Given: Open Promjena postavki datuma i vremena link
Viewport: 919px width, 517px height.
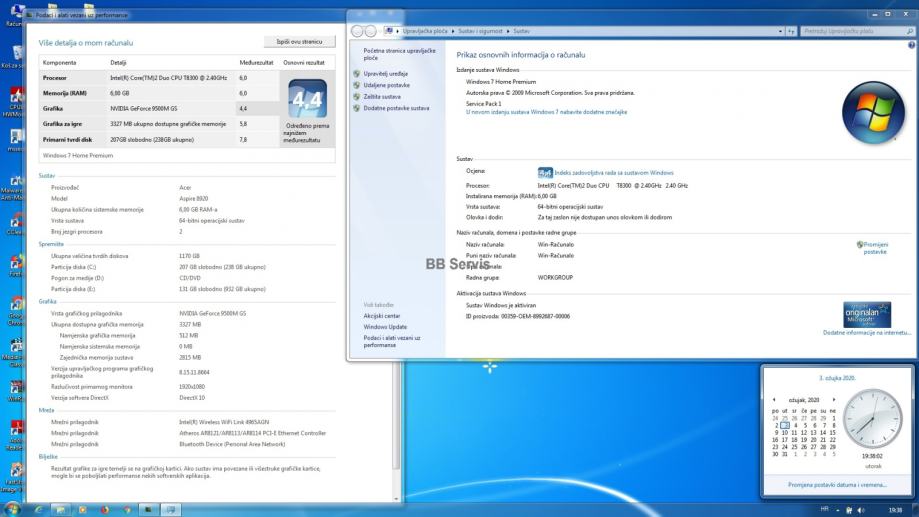Looking at the screenshot, I should point(837,484).
